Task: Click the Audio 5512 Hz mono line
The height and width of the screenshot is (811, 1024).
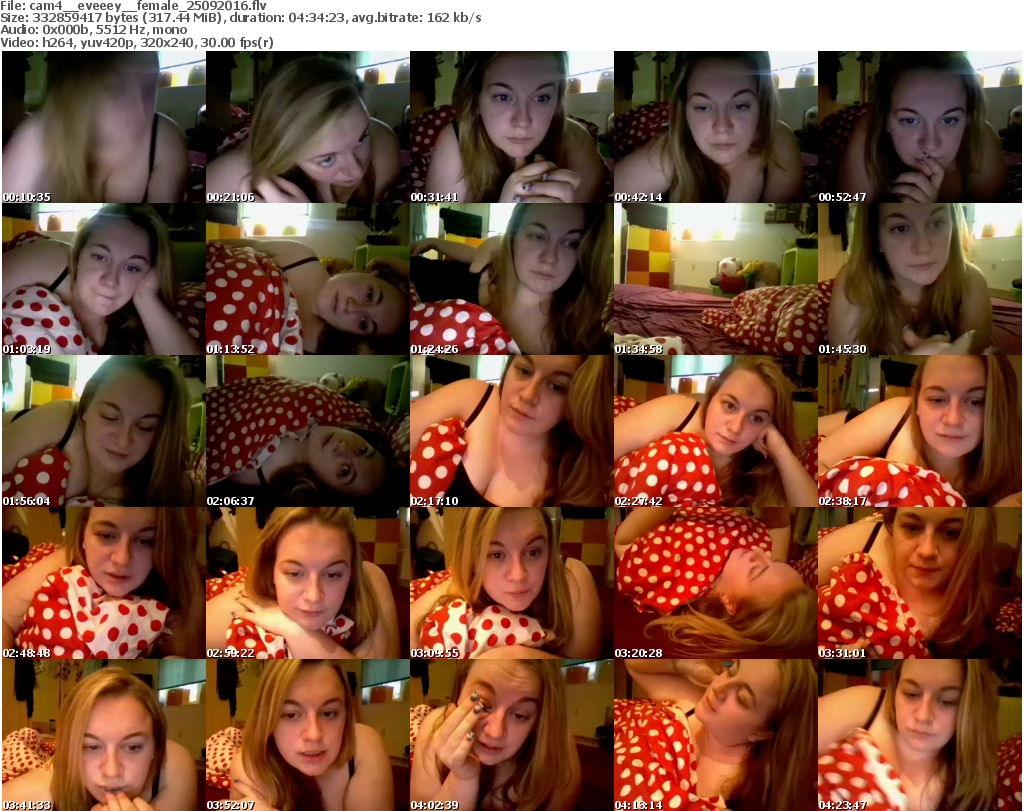Action: 93,30
